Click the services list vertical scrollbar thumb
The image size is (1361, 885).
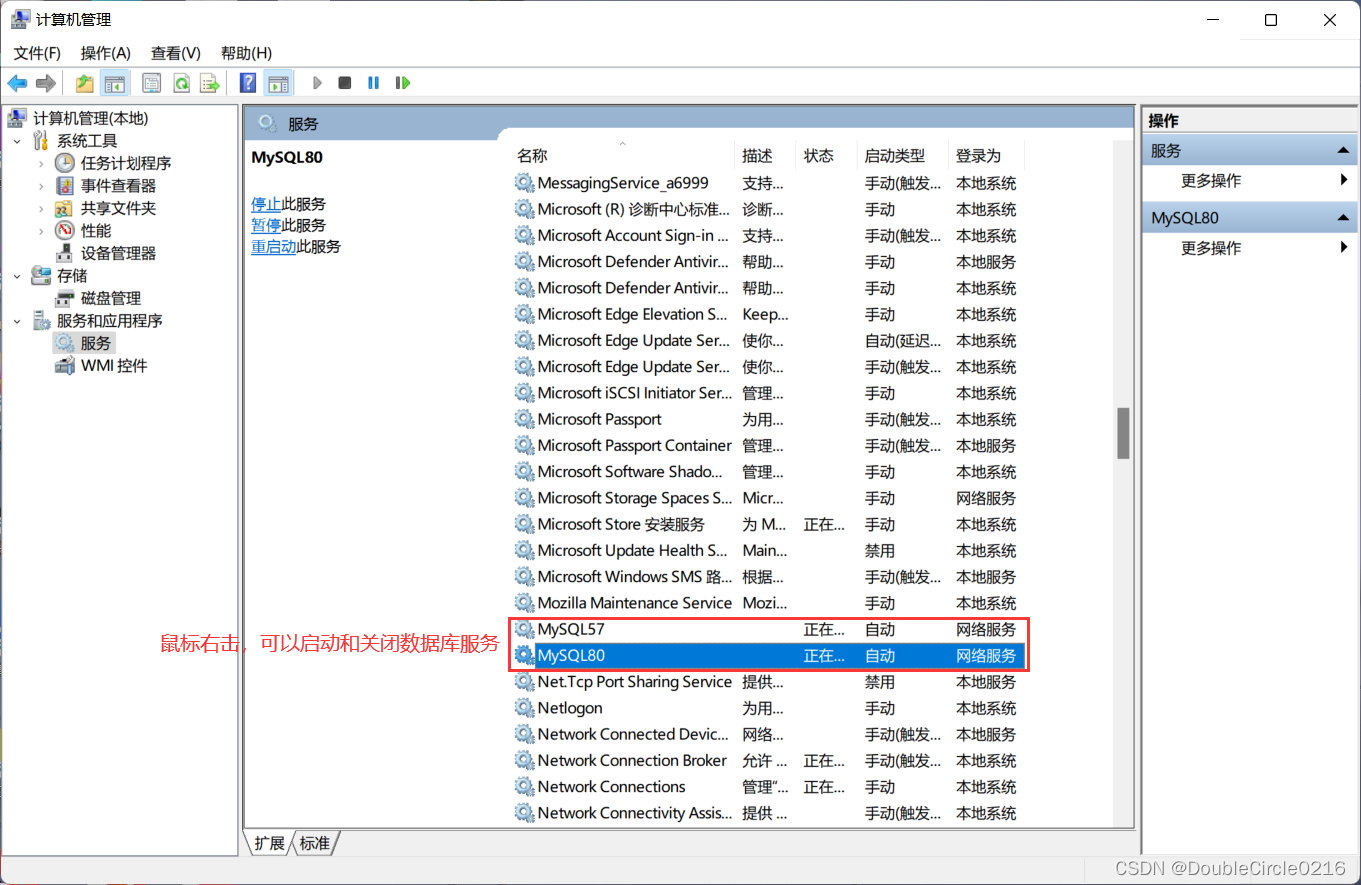click(1123, 432)
